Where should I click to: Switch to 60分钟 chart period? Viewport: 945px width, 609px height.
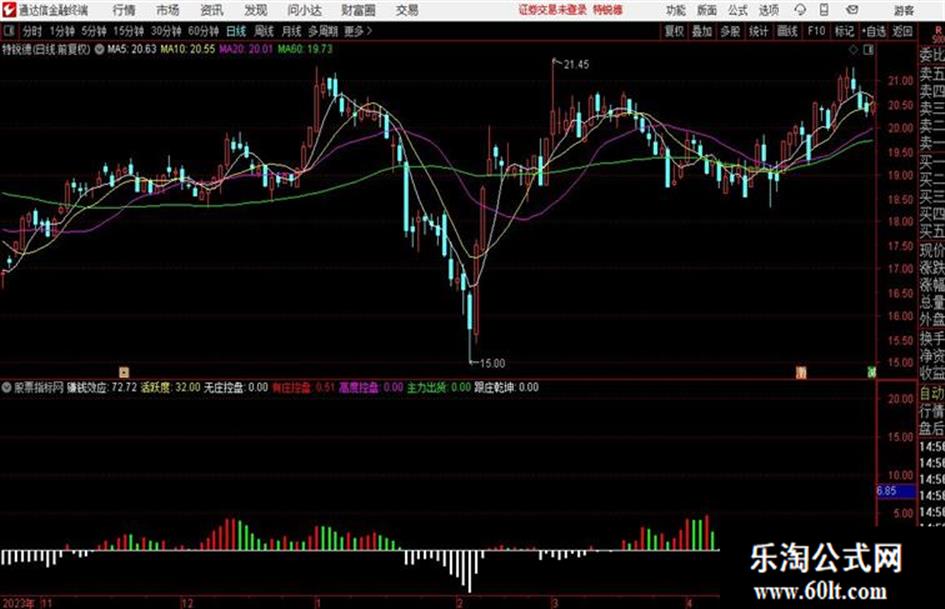pos(203,31)
